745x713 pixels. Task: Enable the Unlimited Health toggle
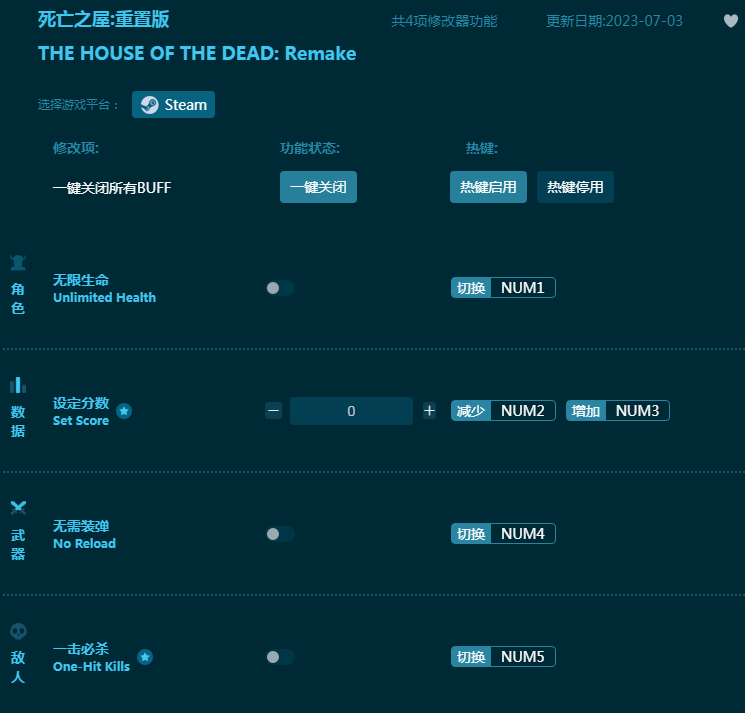point(279,288)
